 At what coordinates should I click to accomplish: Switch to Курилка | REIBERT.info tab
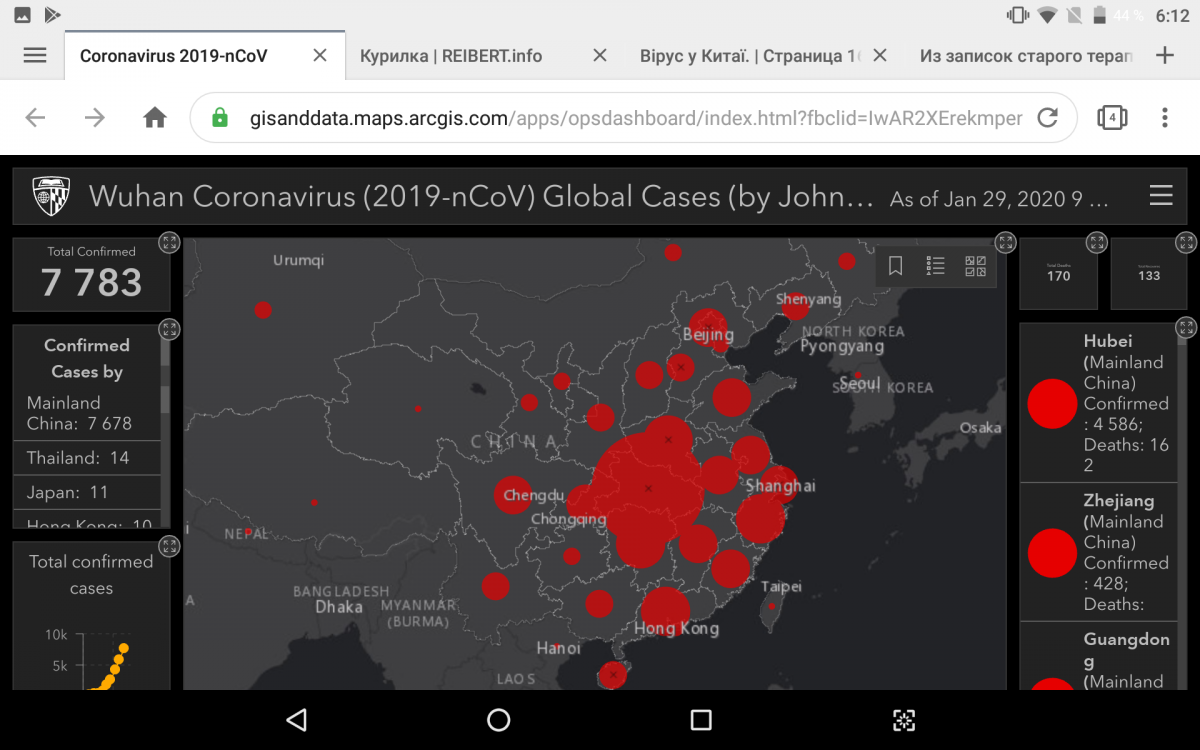pyautogui.click(x=451, y=56)
